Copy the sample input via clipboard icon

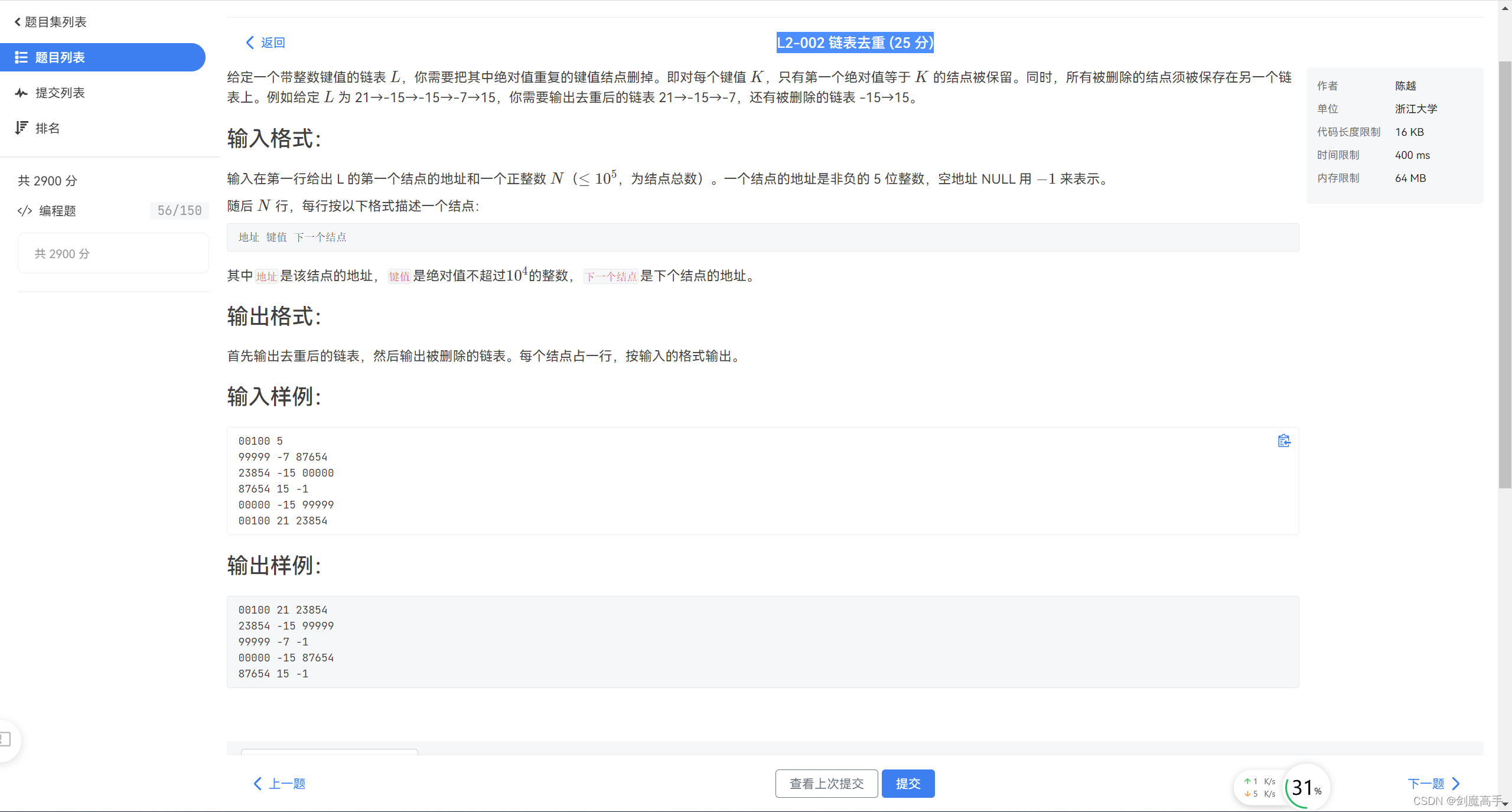pos(1283,441)
